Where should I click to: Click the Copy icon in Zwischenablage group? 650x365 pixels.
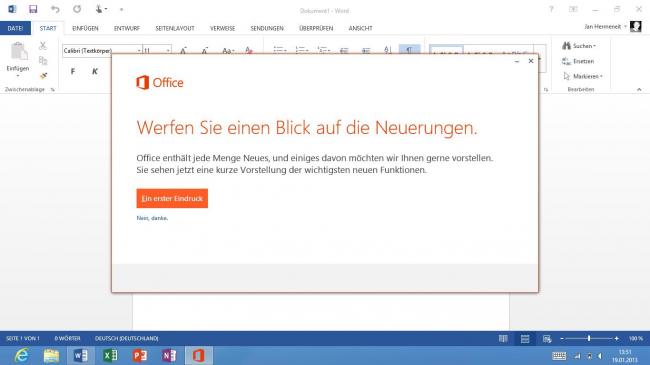click(x=43, y=61)
